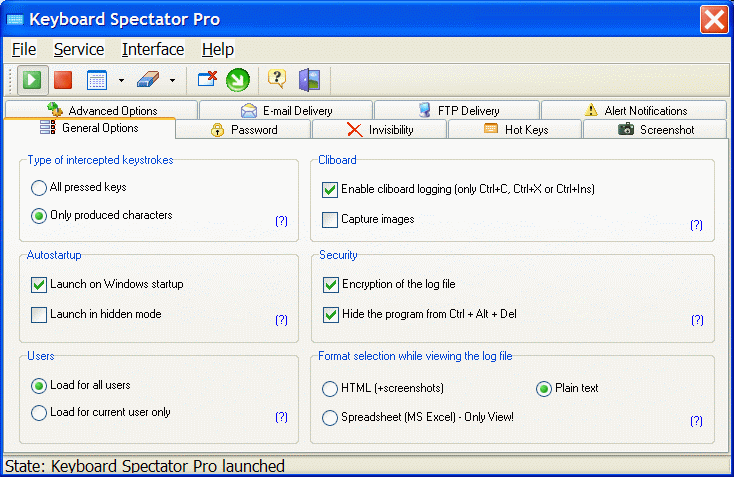734x477 pixels.
Task: Enable Launch in hidden mode checkbox
Action: tap(39, 315)
